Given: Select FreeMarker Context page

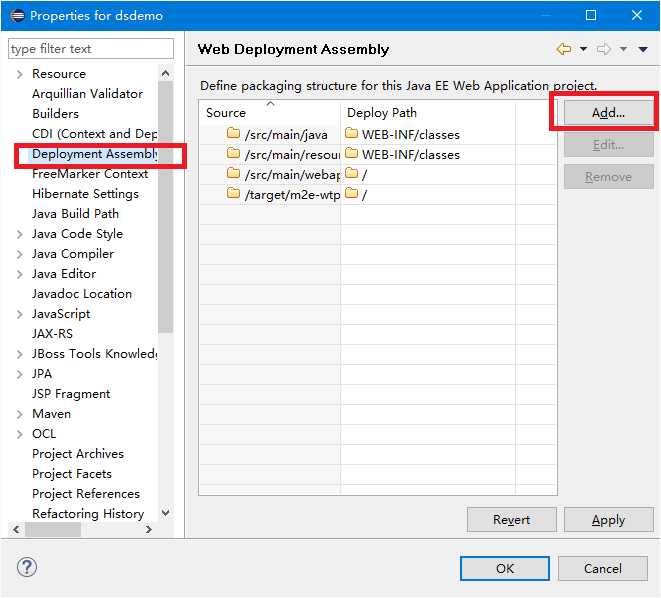Looking at the screenshot, I should (x=90, y=174).
